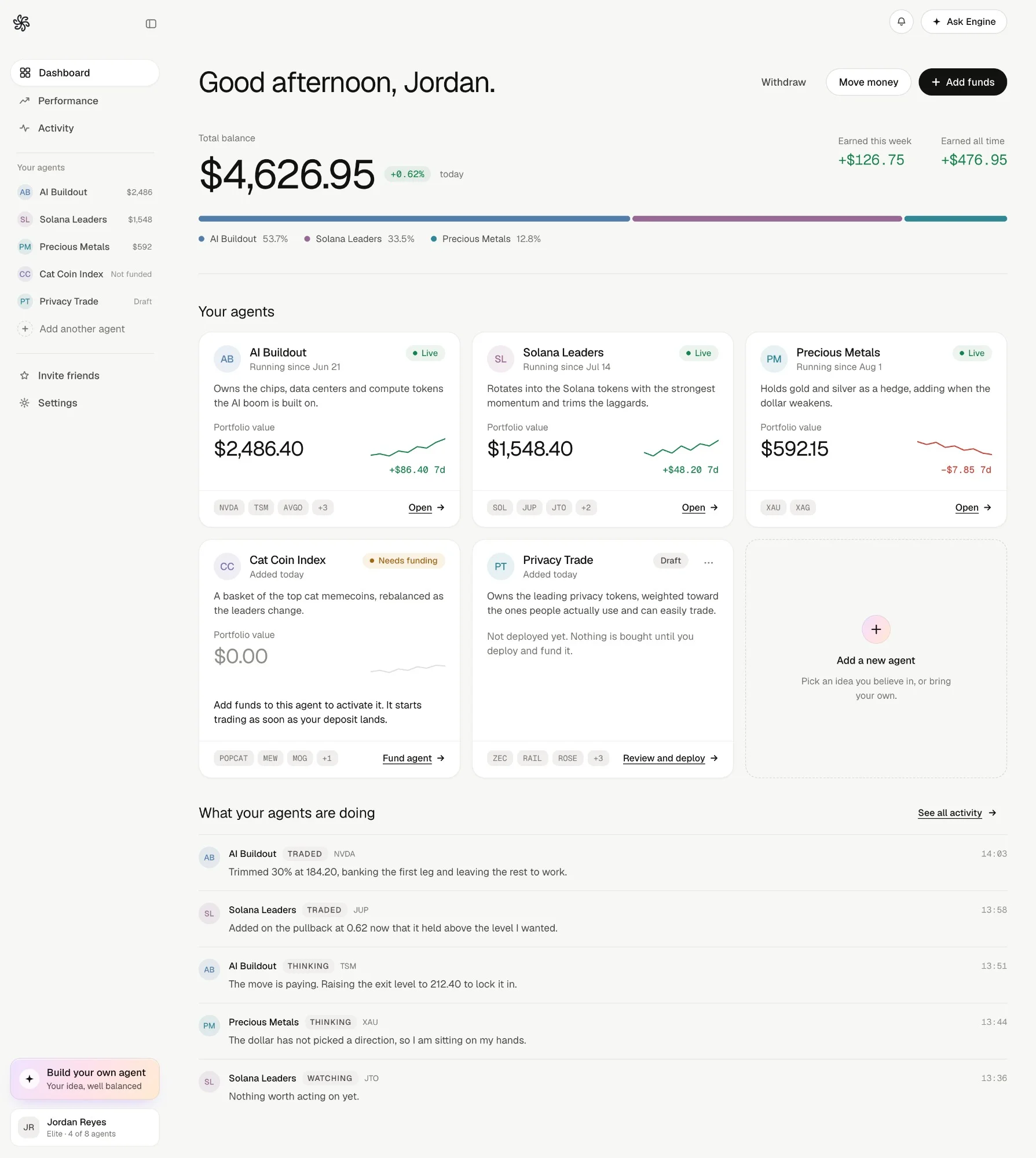Viewport: 1036px width, 1158px height.
Task: Click the NVDA ticker chip
Action: 229,508
